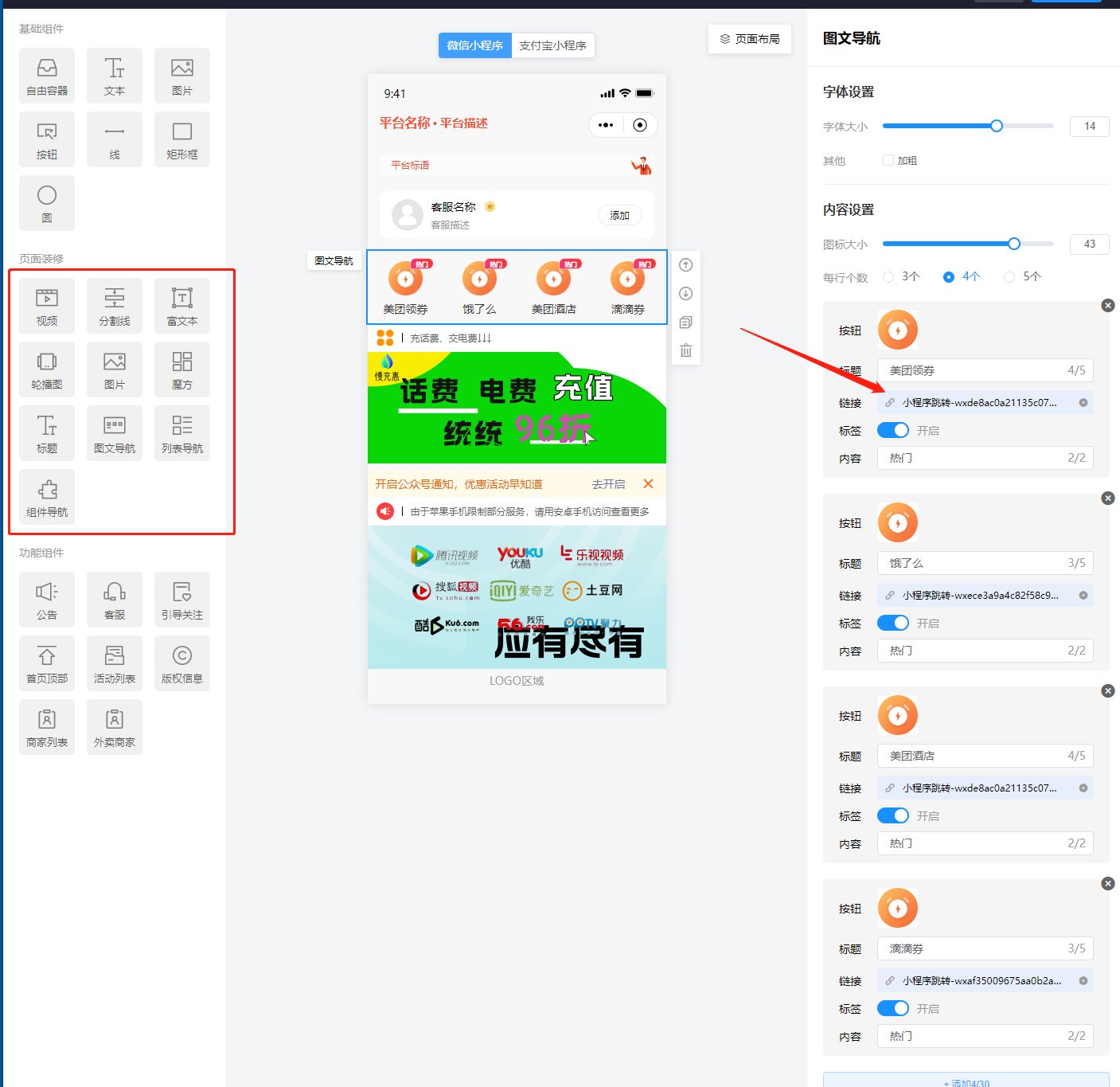This screenshot has height=1087, width=1120.
Task: Click 添加 button on customer service card
Action: point(619,216)
